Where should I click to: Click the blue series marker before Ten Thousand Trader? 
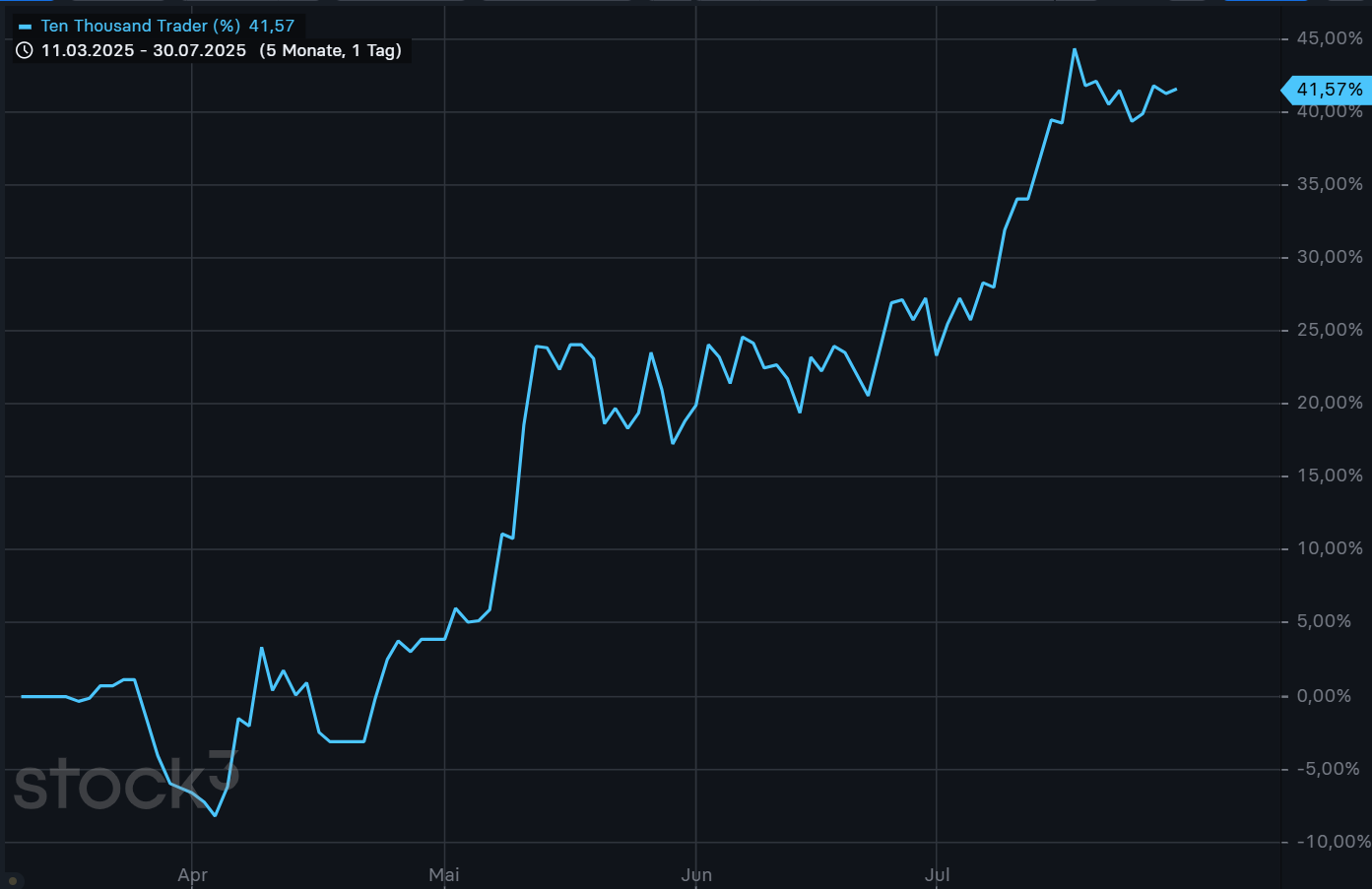(25, 27)
